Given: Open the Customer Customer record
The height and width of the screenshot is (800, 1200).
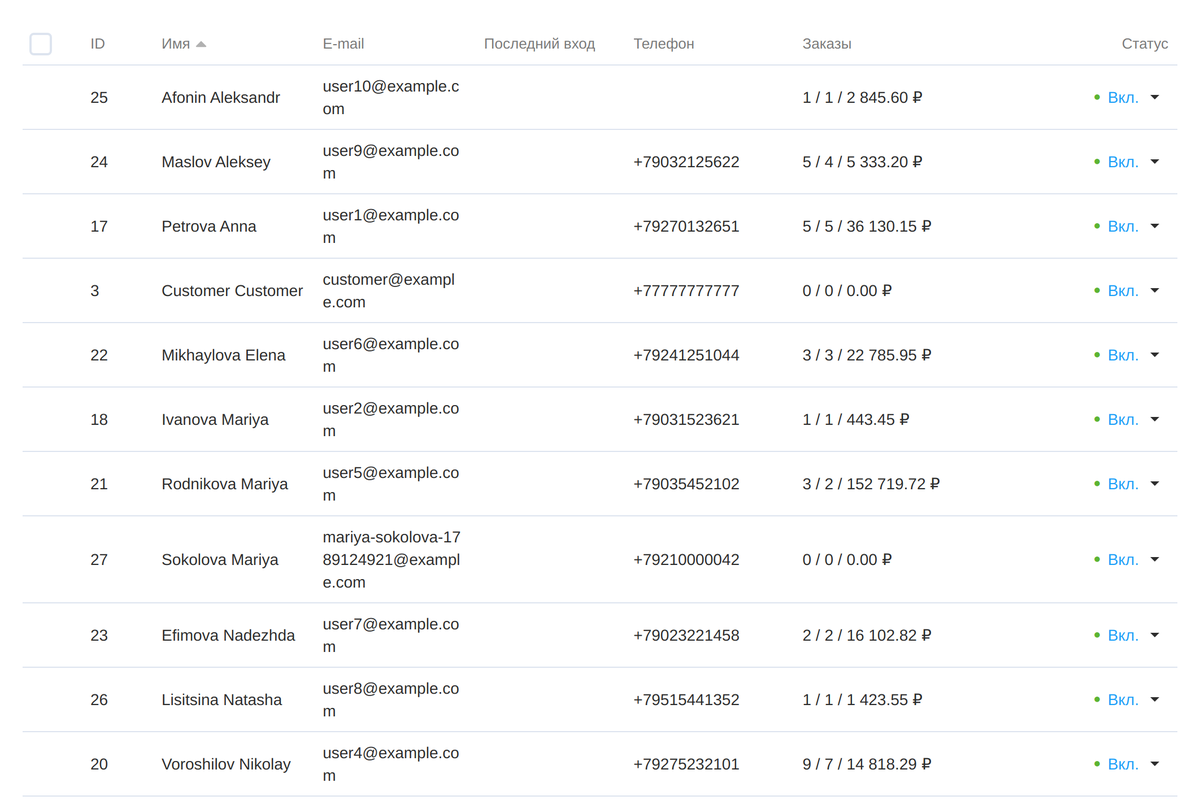Looking at the screenshot, I should tap(232, 291).
